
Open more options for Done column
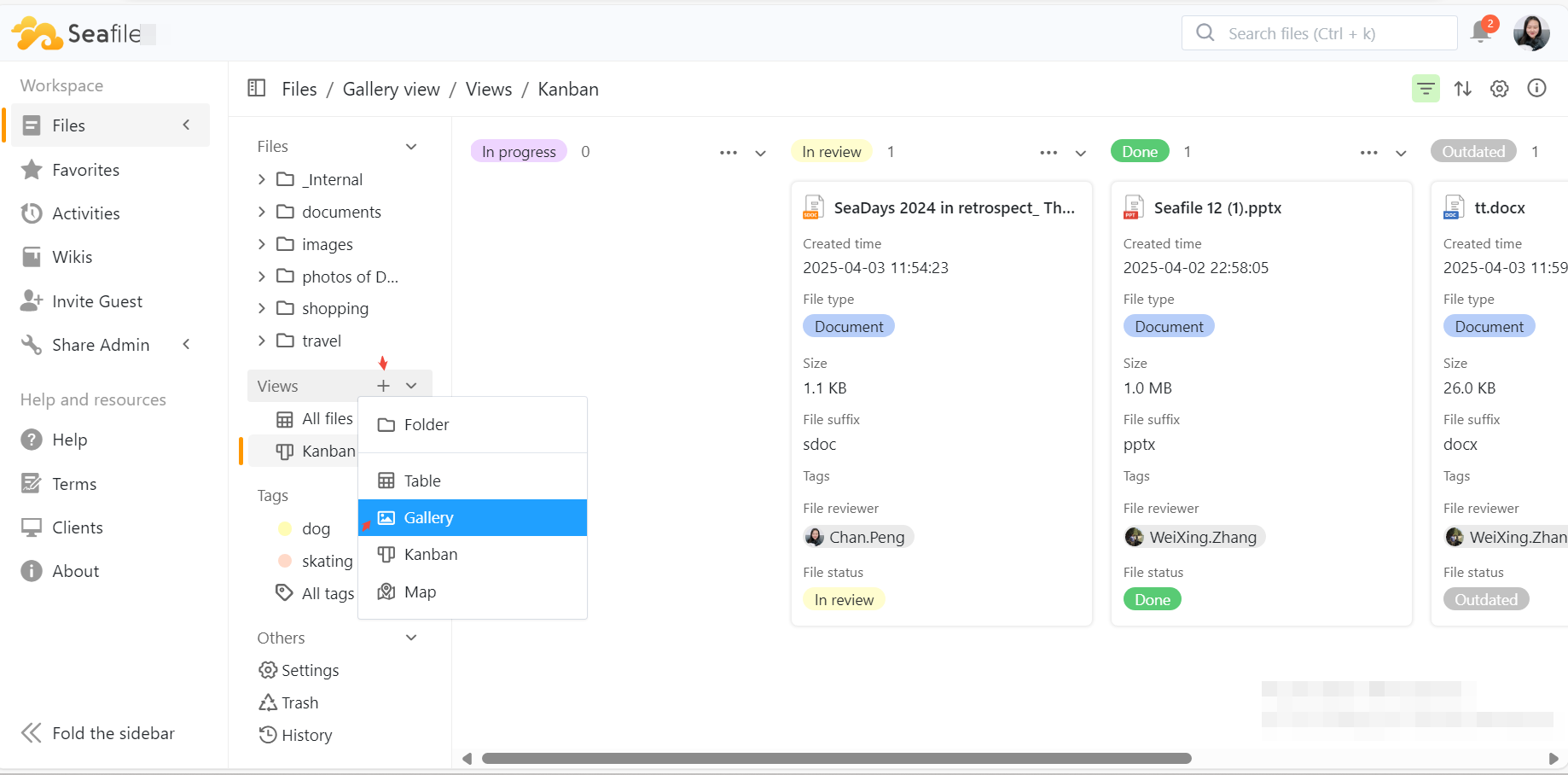1368,153
